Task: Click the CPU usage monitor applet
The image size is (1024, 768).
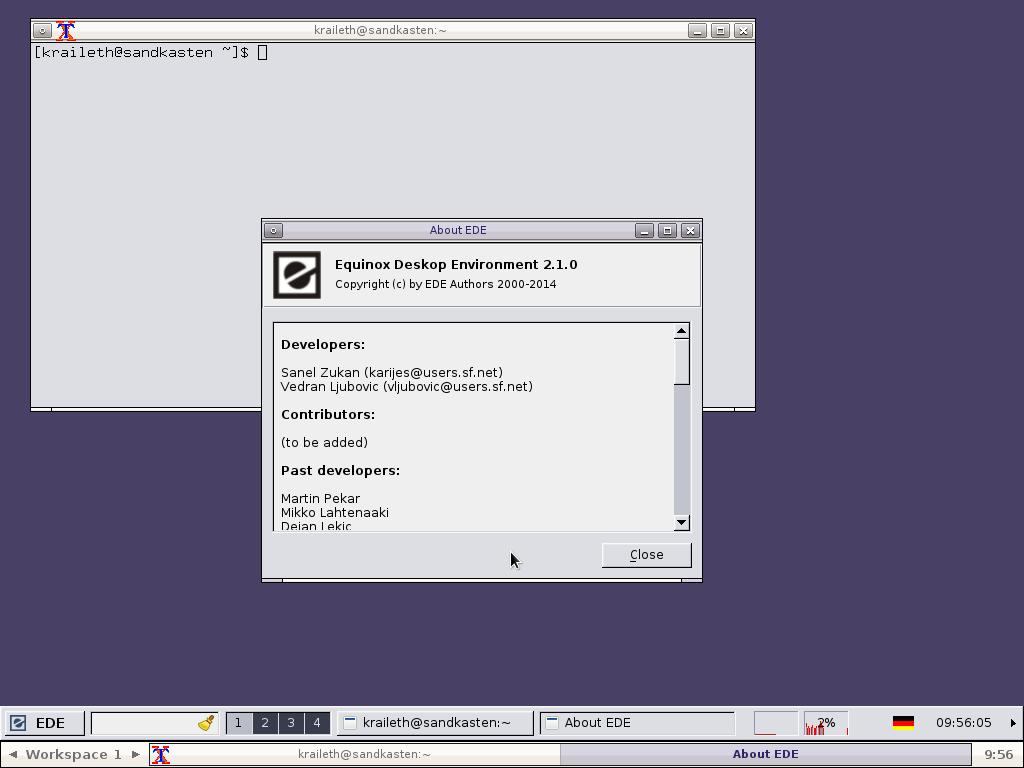Action: (x=826, y=723)
